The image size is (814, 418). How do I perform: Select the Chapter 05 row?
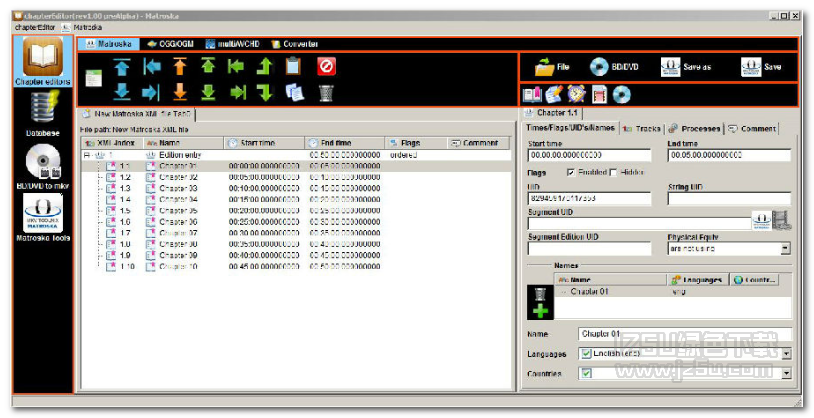296,211
